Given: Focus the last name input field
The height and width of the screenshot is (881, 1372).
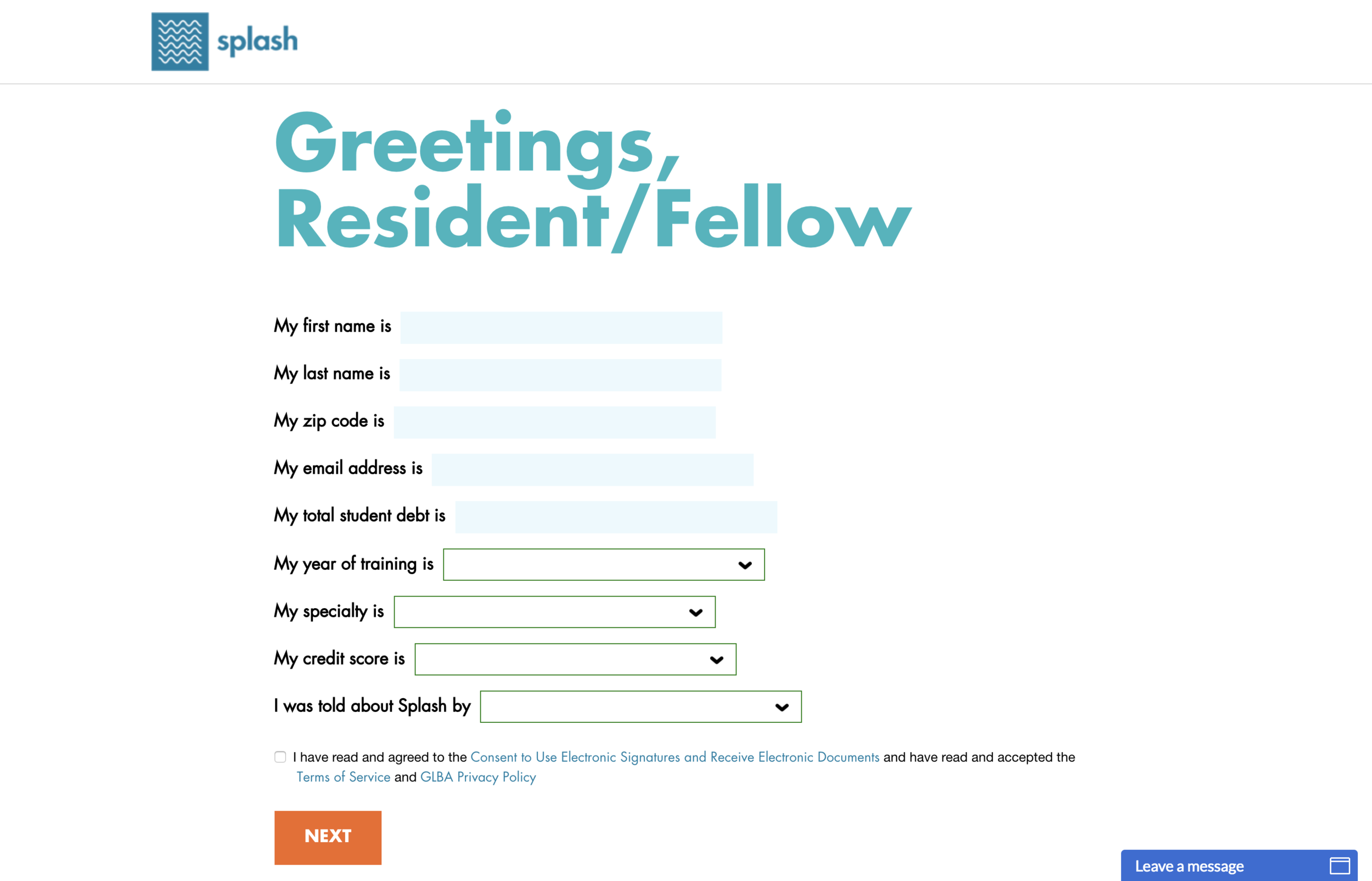Looking at the screenshot, I should click(560, 375).
